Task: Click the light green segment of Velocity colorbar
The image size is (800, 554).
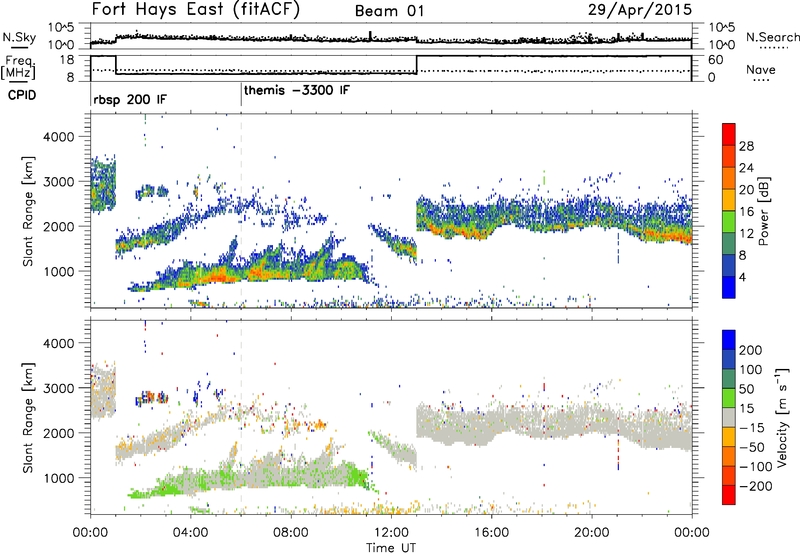Action: tap(729, 398)
